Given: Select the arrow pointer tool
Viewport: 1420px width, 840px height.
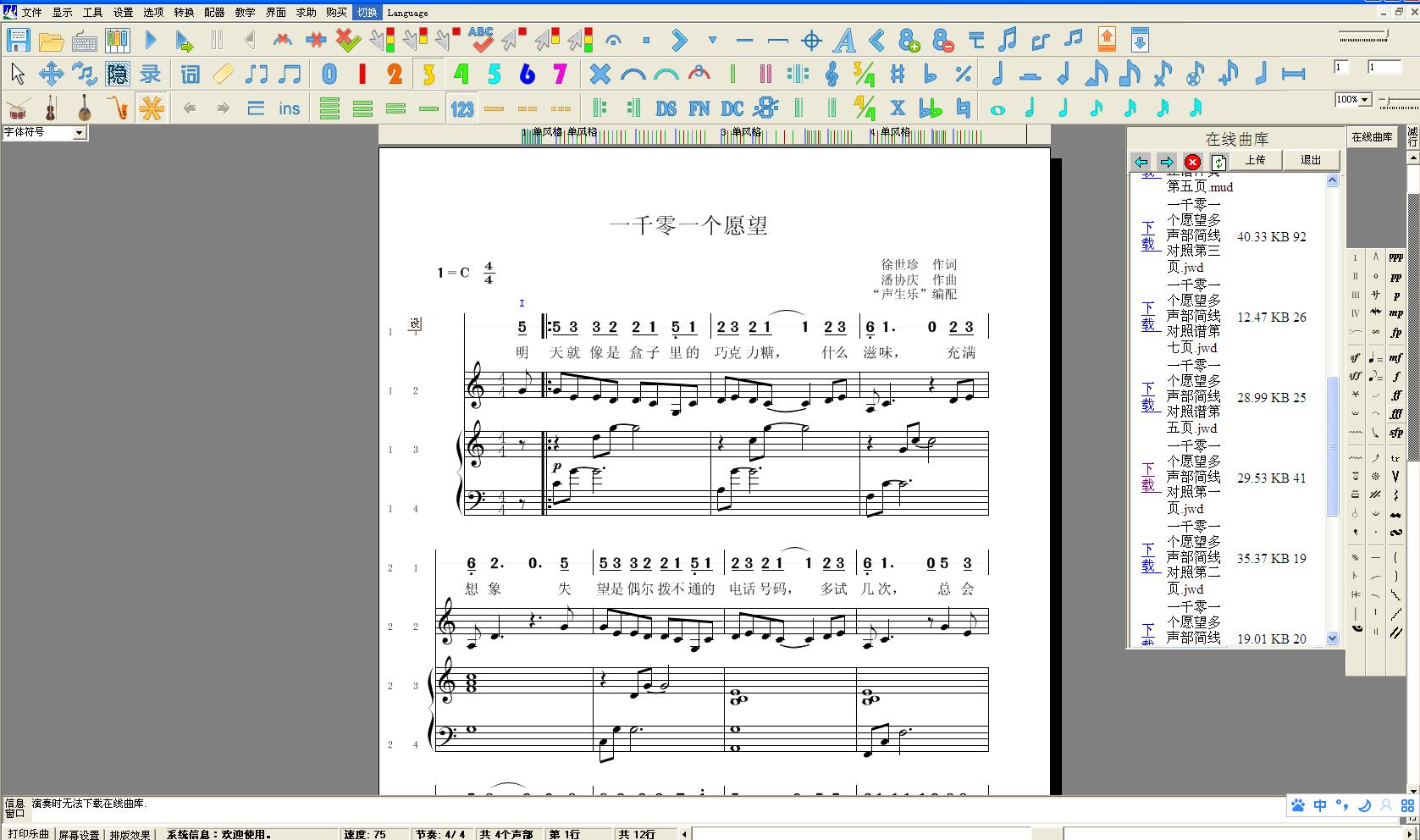Looking at the screenshot, I should pyautogui.click(x=18, y=74).
